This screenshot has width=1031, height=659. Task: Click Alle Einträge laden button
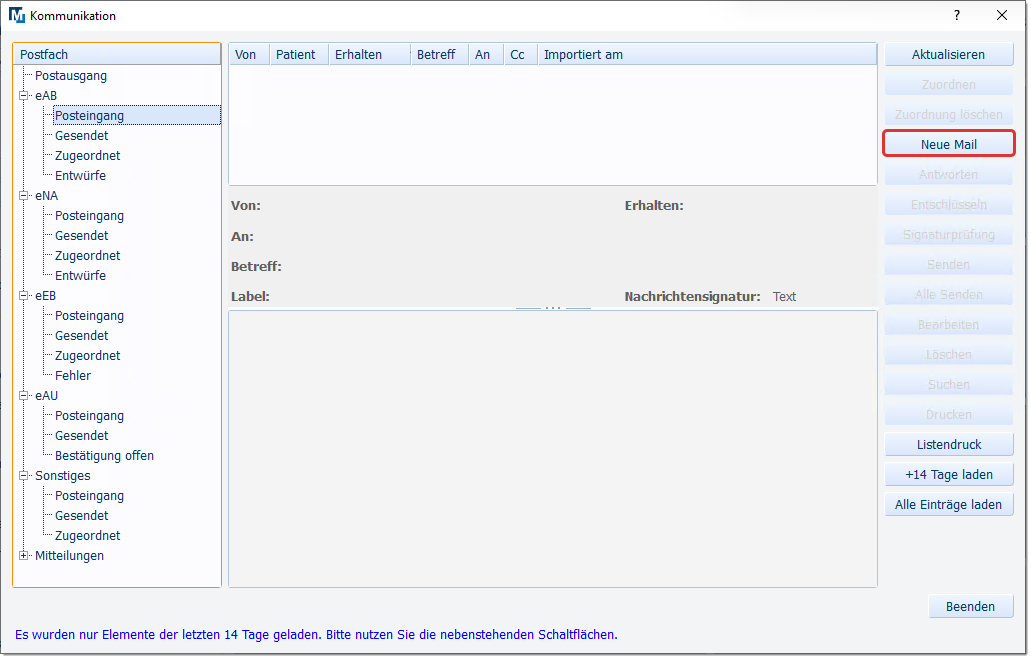point(949,504)
